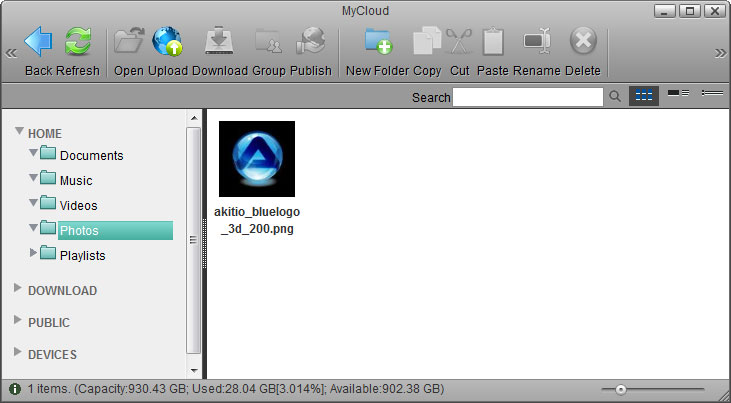The image size is (731, 403).
Task: Select the highlighted Photos folder
Action: [x=116, y=230]
